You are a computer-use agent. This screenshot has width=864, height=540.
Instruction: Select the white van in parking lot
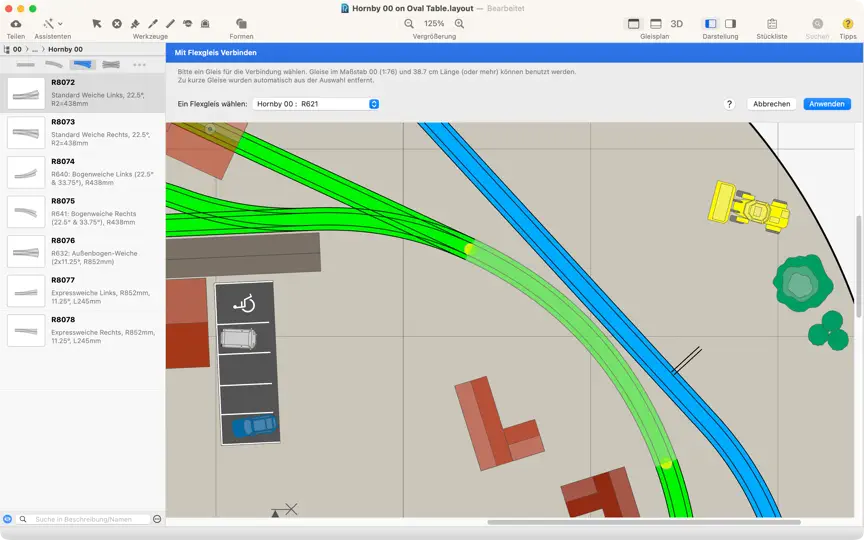click(239, 338)
